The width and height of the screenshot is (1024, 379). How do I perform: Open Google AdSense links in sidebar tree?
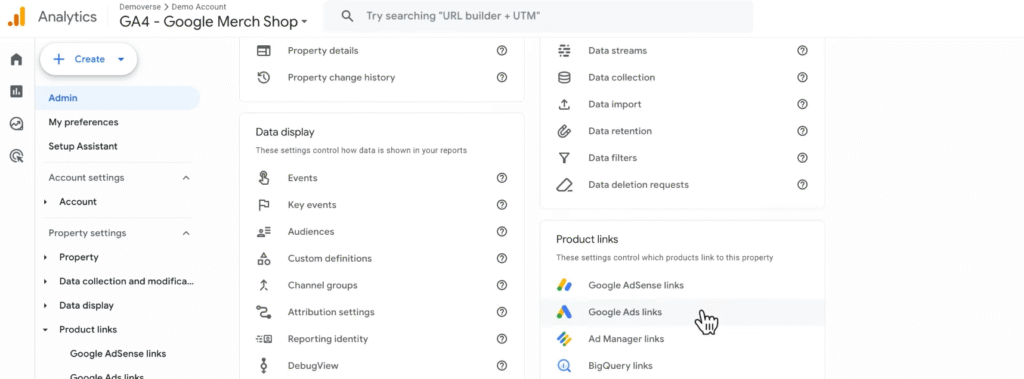(x=118, y=354)
